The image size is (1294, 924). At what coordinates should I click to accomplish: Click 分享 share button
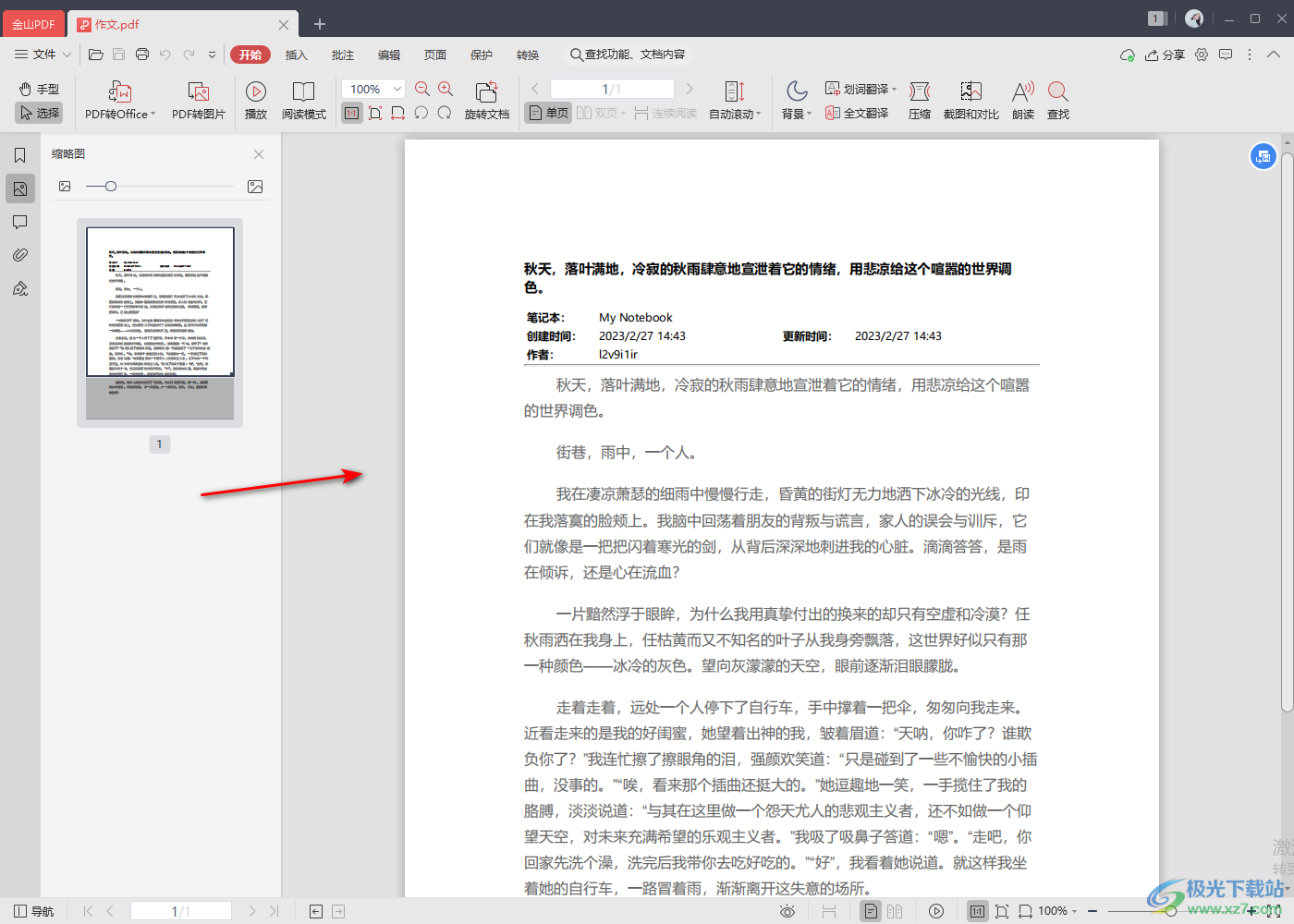tap(1165, 55)
